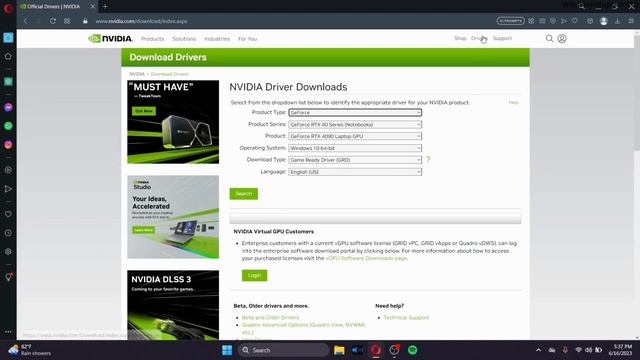Click the Help link near dropdowns
The height and width of the screenshot is (360, 640).
tap(513, 102)
